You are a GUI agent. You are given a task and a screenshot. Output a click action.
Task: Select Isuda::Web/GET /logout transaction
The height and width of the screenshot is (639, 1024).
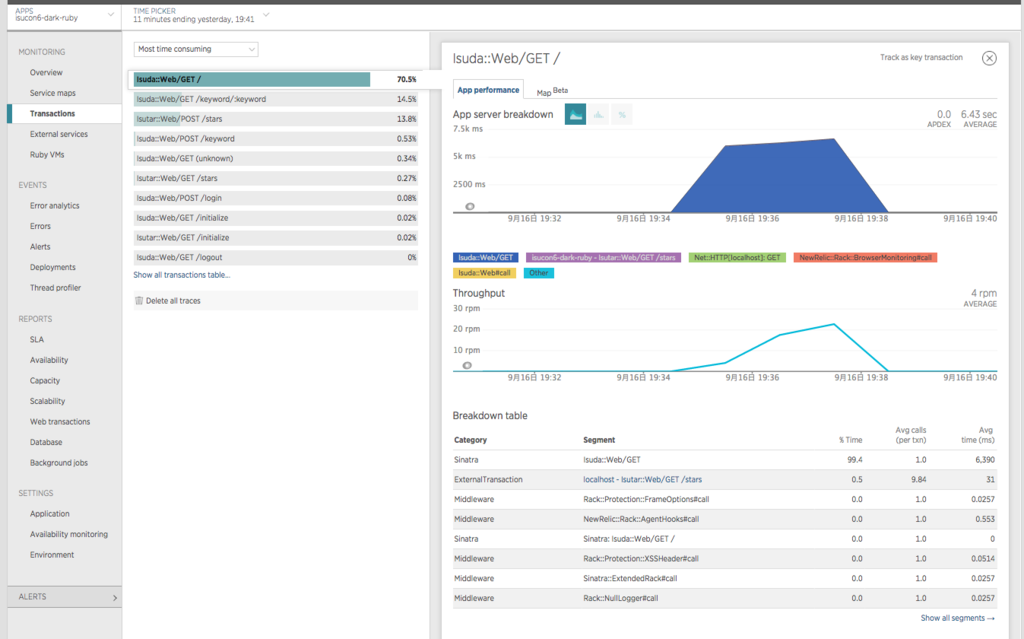276,257
